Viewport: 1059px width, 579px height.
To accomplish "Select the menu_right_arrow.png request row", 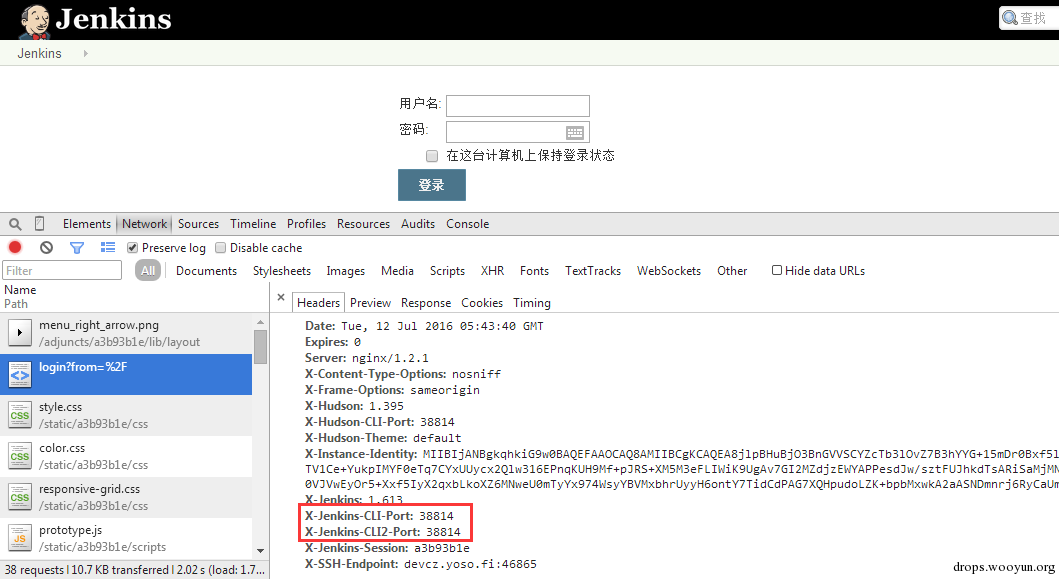I will [x=126, y=332].
